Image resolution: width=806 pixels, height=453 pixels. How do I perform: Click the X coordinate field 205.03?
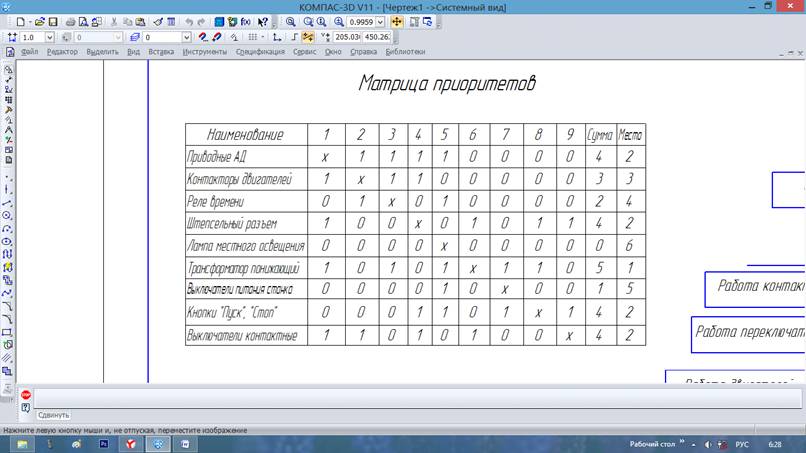coord(350,37)
